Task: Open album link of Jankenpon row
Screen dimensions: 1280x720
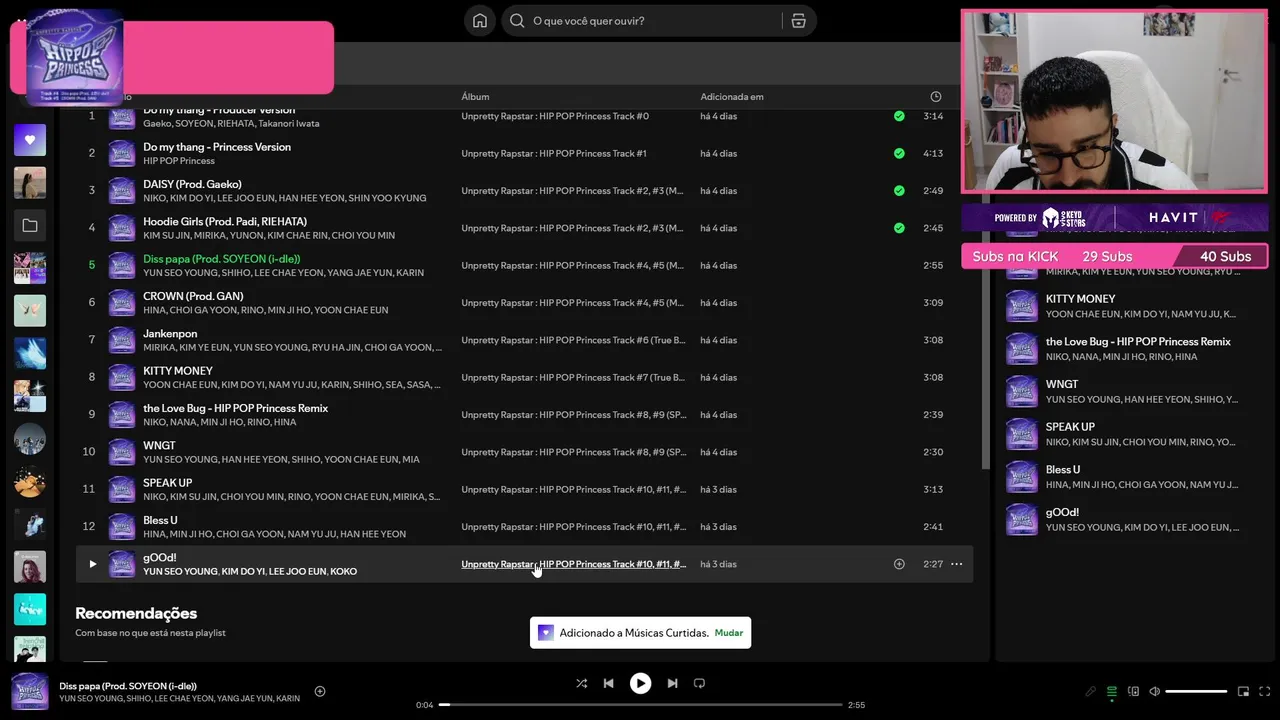Action: tap(574, 340)
